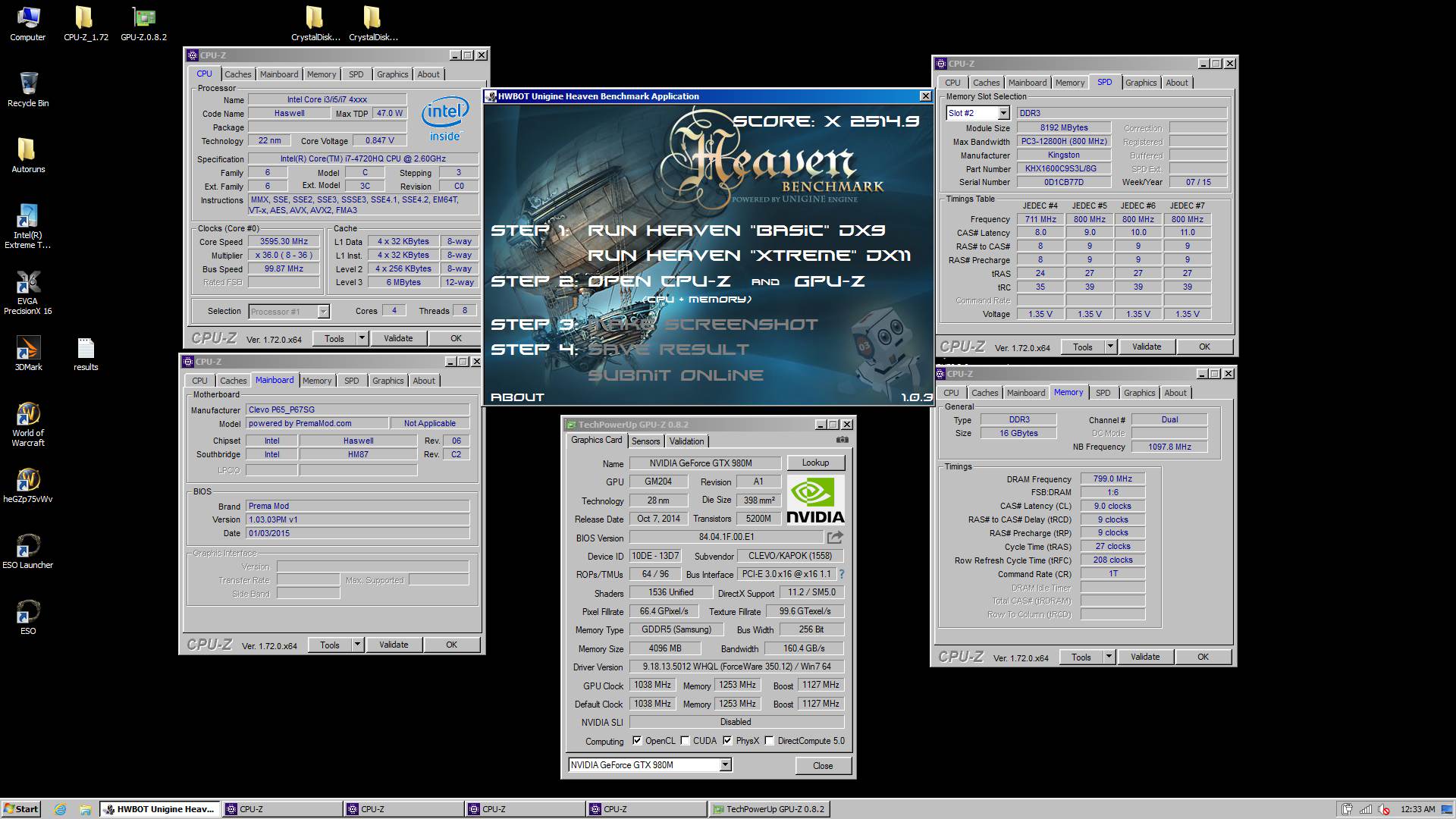Switch to Caches tab in CPU window
Screen dimensions: 1456x819
[x=237, y=74]
